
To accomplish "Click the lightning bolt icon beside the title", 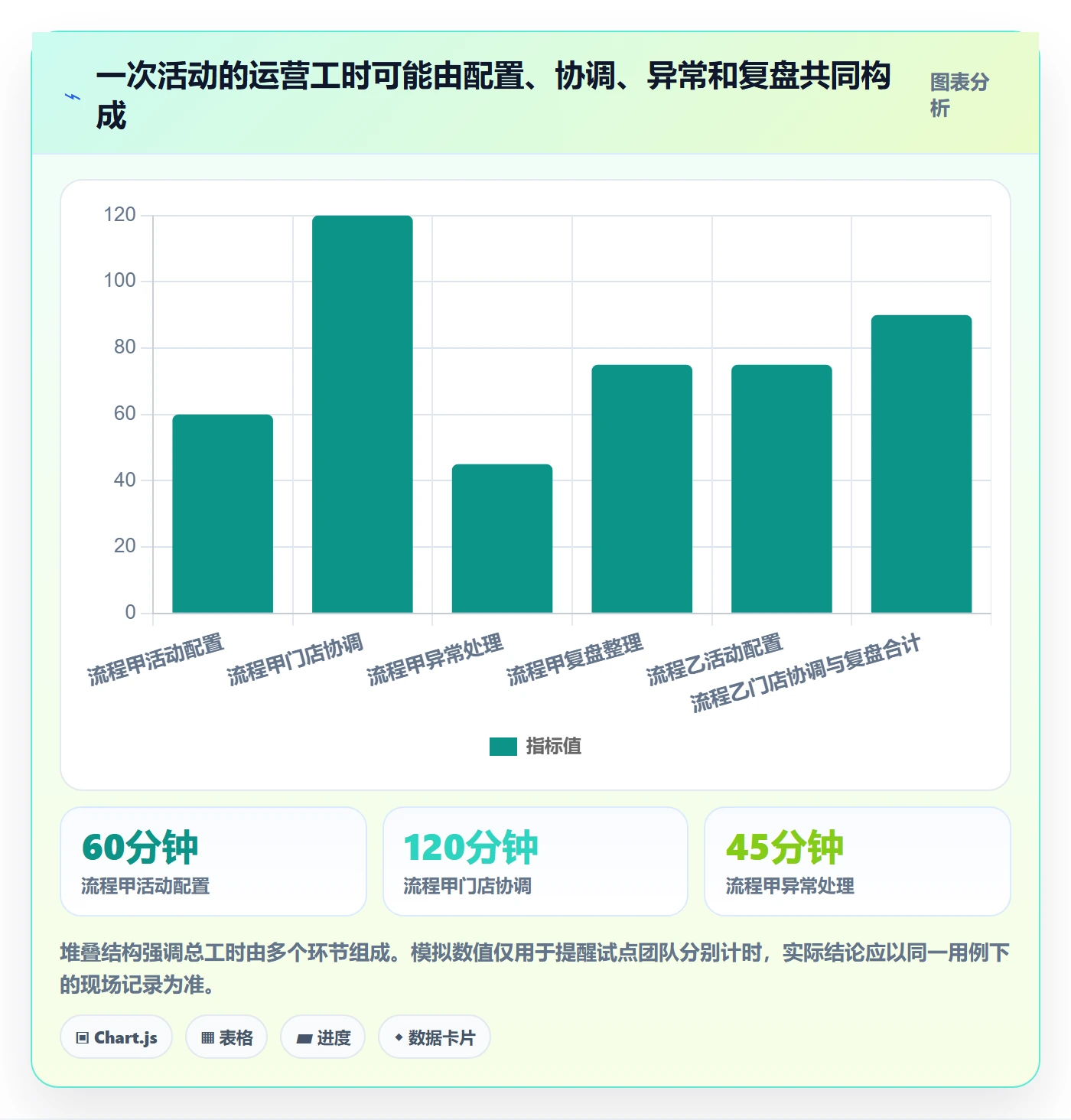I will point(73,97).
